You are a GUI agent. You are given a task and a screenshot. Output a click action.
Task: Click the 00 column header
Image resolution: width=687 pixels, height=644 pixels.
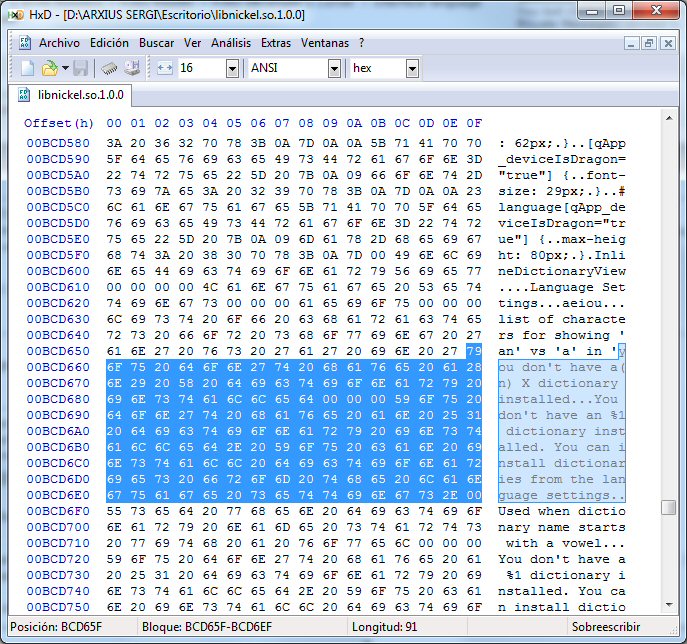point(114,123)
